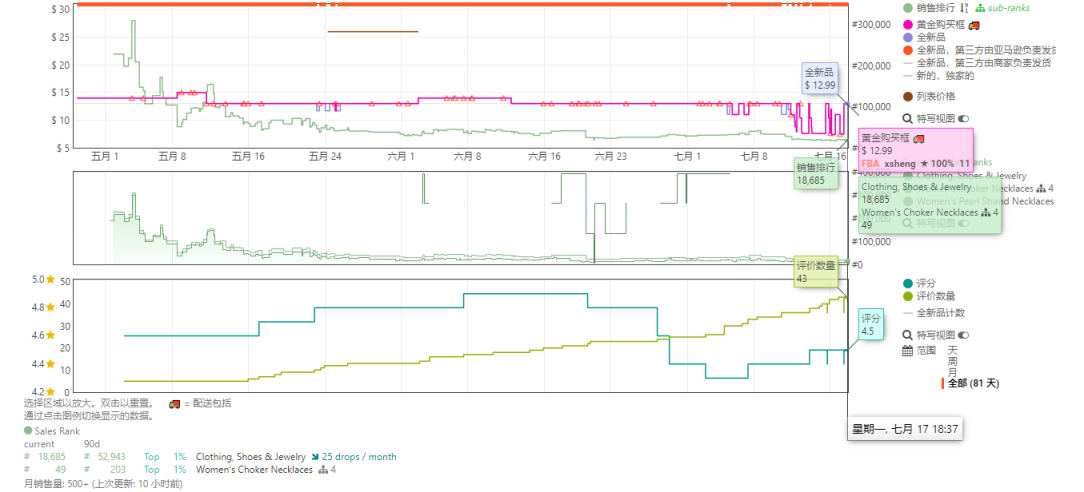
Task: Select the 天 range option
Action: click(952, 350)
